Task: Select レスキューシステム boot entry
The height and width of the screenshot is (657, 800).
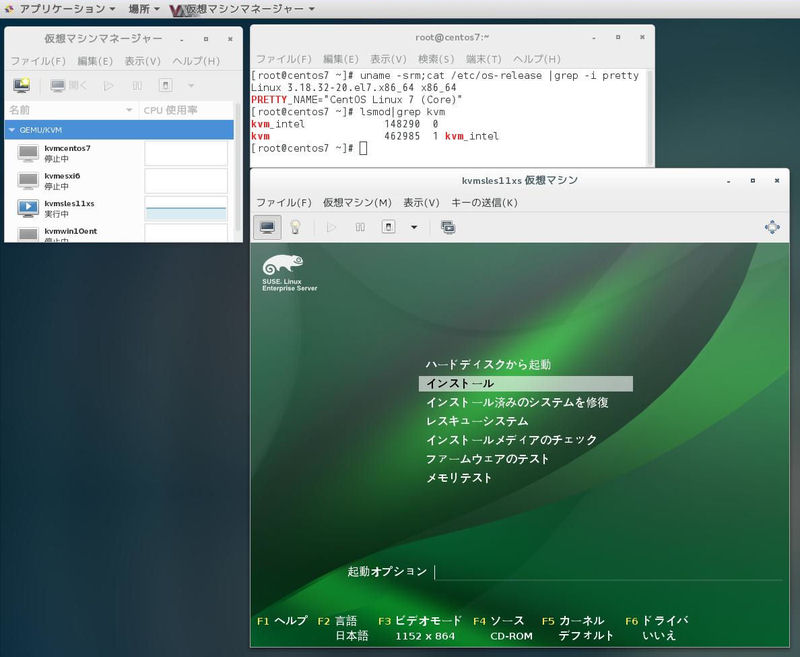Action: pyautogui.click(x=477, y=421)
